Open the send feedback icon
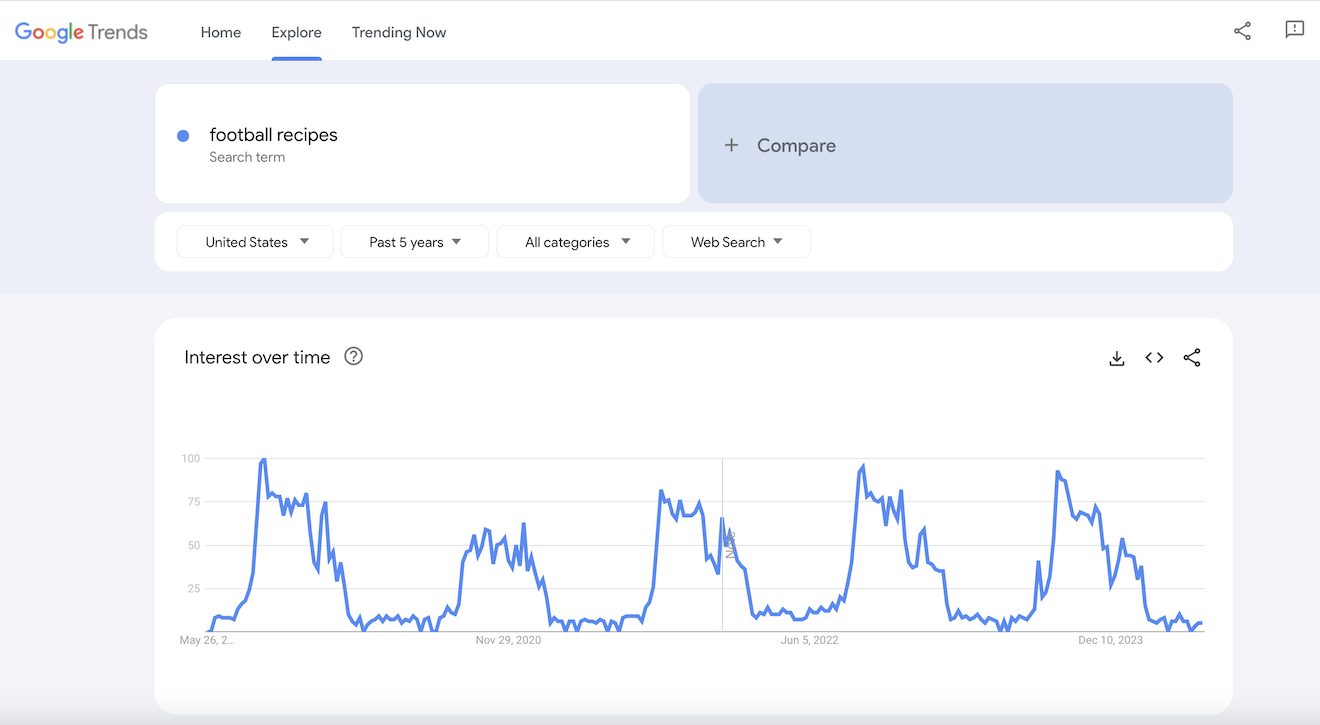This screenshot has width=1320, height=725. [x=1294, y=30]
